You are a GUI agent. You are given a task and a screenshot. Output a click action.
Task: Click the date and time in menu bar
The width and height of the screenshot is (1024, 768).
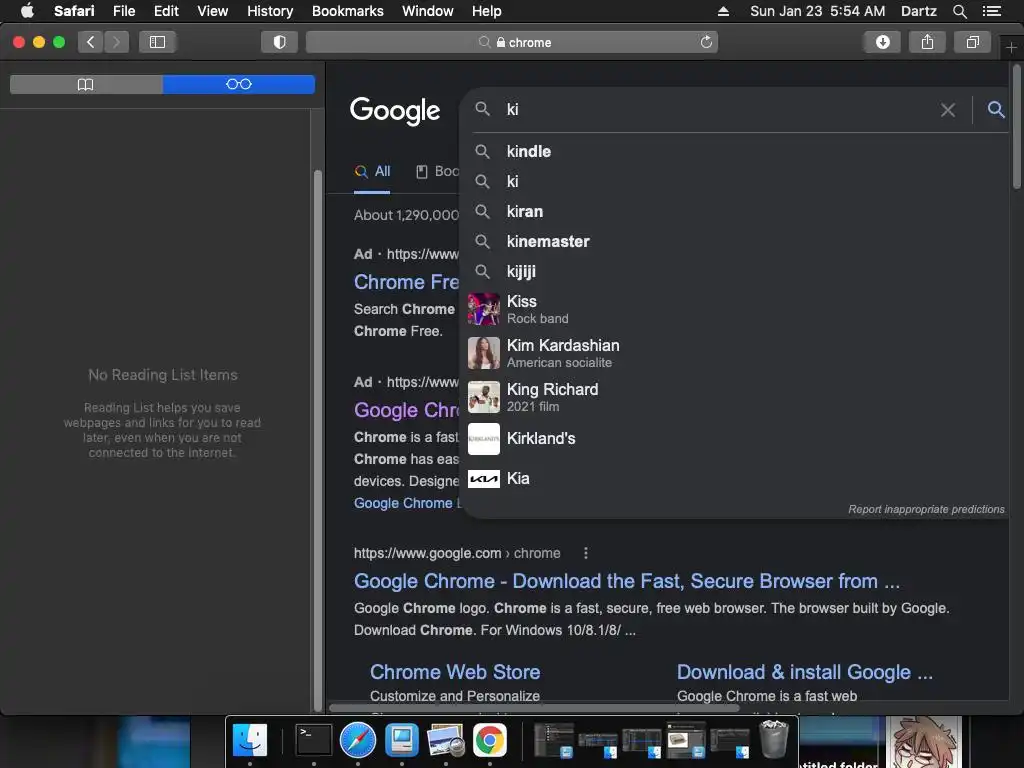[x=818, y=11]
